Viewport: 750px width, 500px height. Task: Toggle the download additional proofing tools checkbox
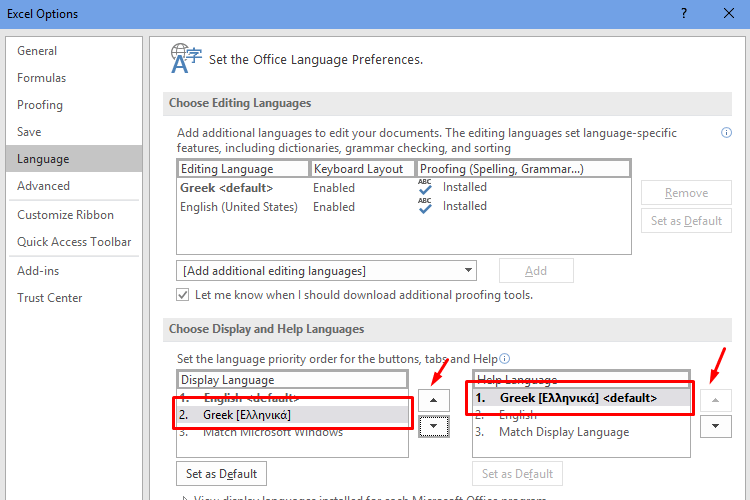coord(182,295)
